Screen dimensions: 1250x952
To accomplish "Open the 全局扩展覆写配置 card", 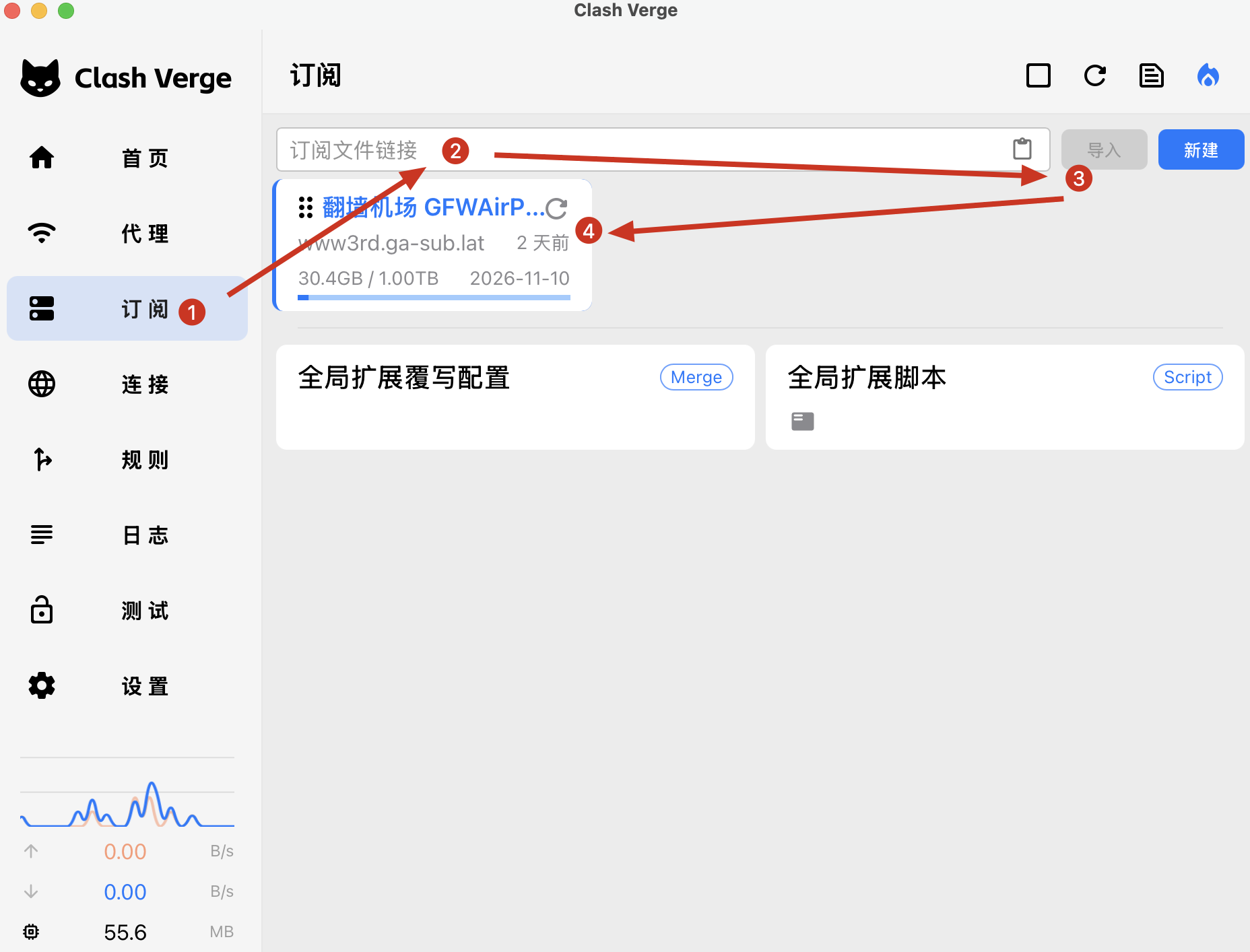I will tap(515, 397).
